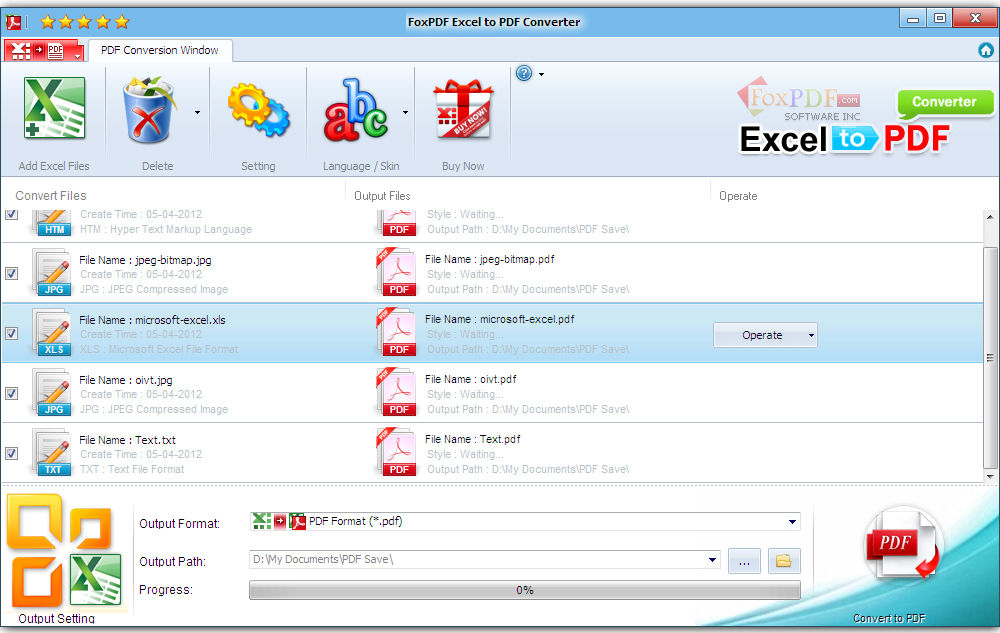Open output folder with yellow folder icon

(x=784, y=561)
